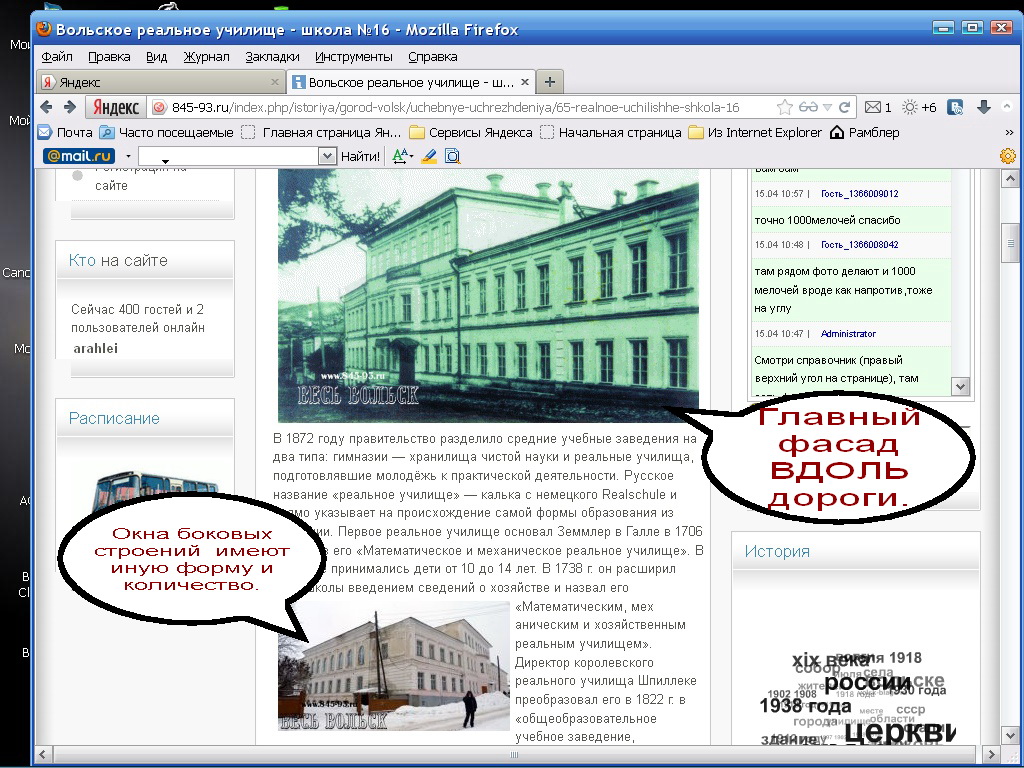Click the Administrator name in chat

pyautogui.click(x=847, y=334)
